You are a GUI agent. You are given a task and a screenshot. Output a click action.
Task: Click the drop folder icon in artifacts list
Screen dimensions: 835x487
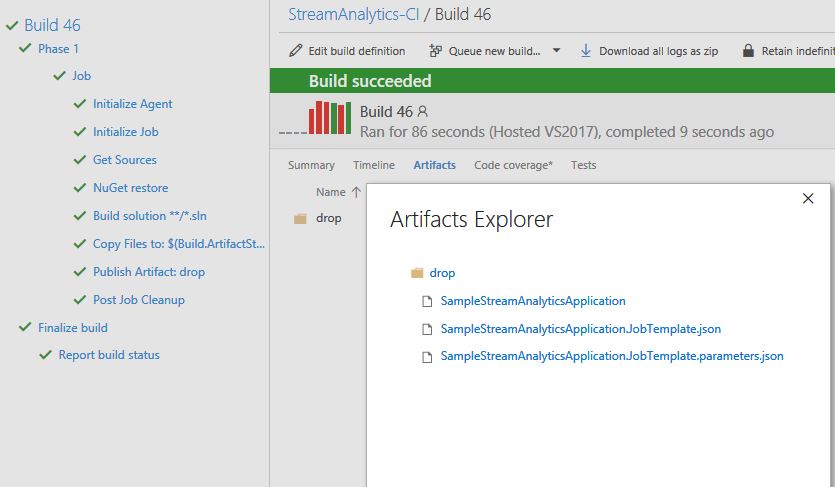(300, 219)
